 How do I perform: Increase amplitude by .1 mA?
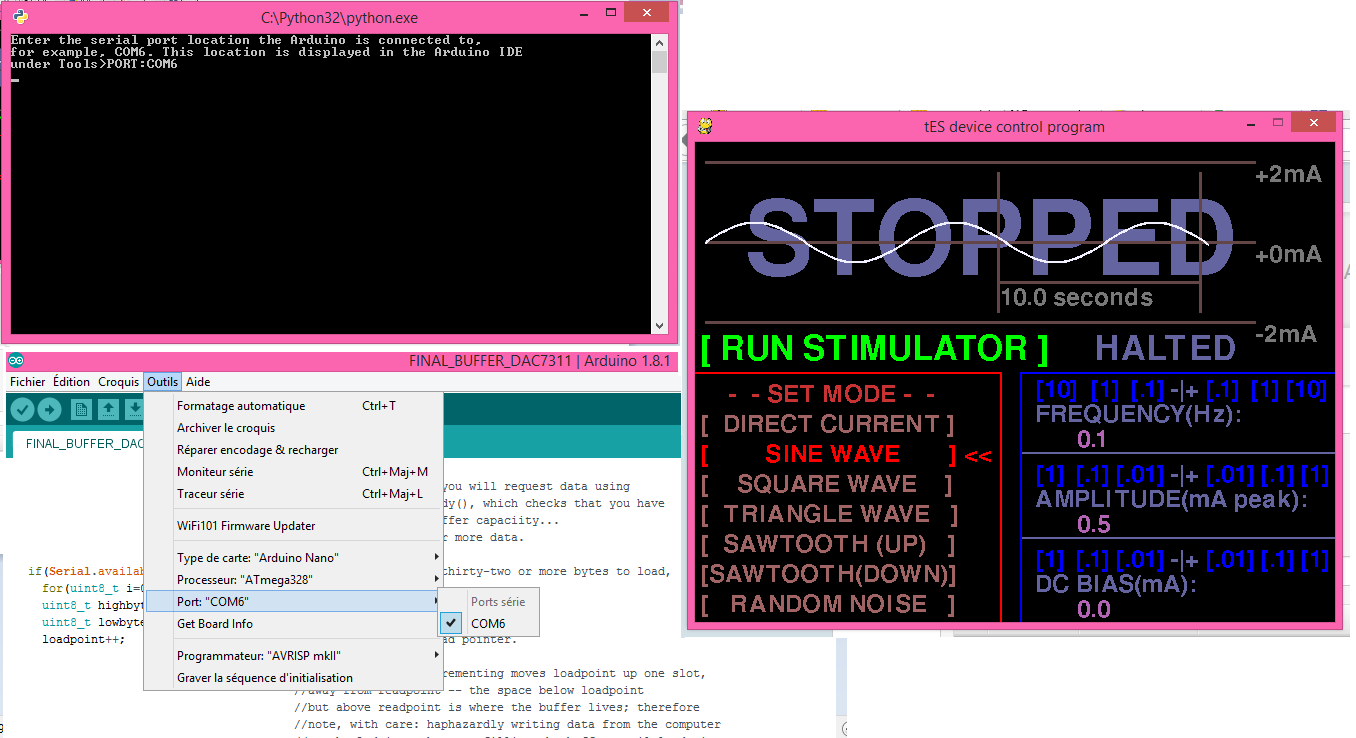pyautogui.click(x=1276, y=474)
